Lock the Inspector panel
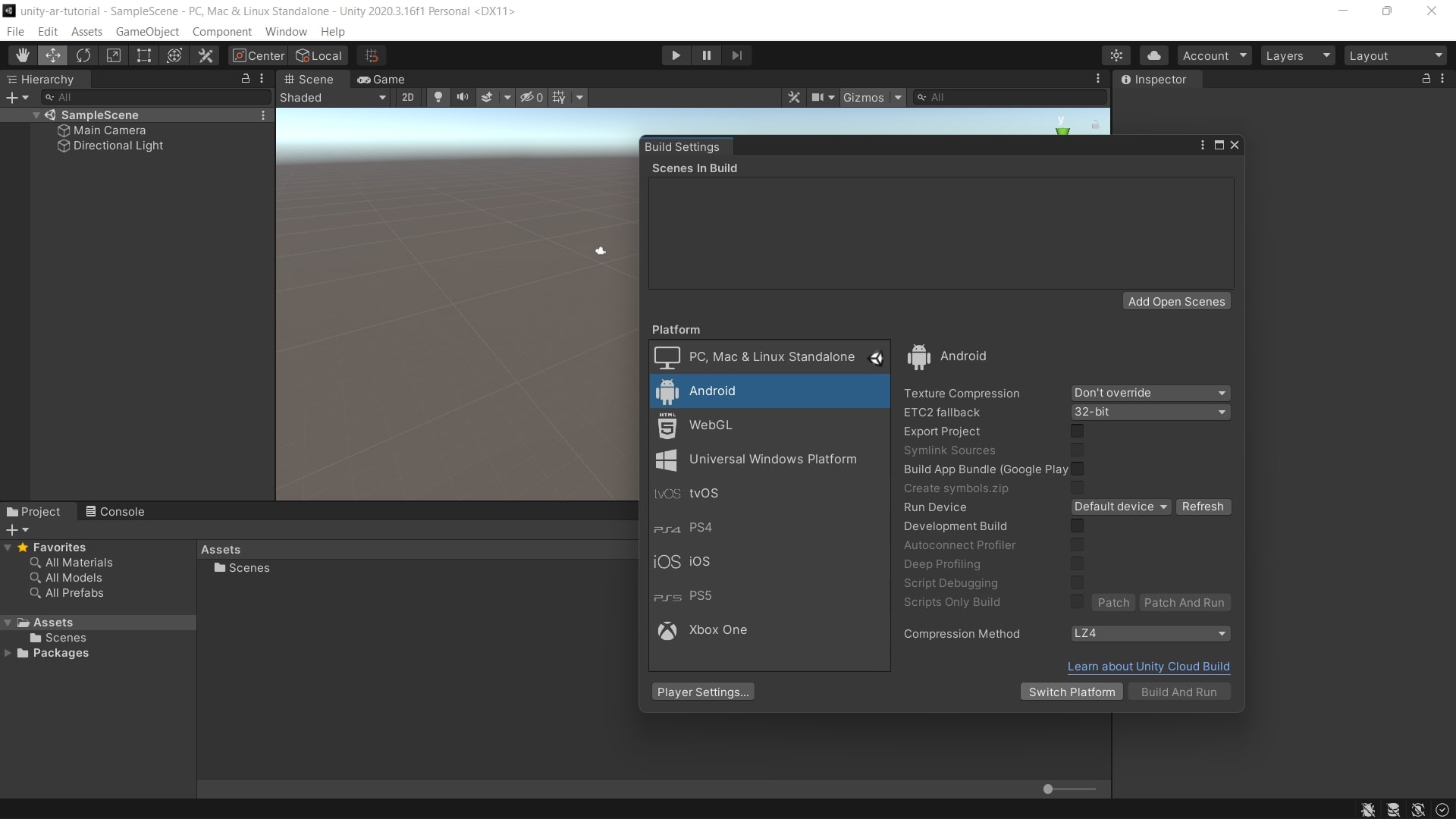The image size is (1456, 819). (x=1426, y=78)
